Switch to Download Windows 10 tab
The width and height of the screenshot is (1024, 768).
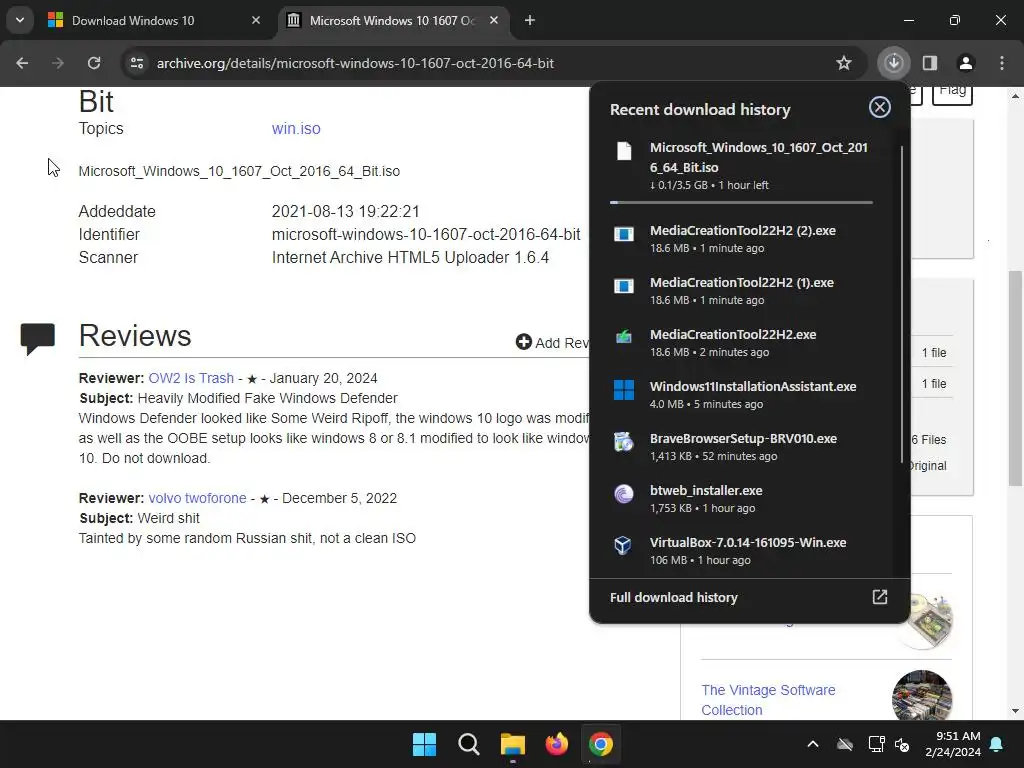tap(154, 20)
